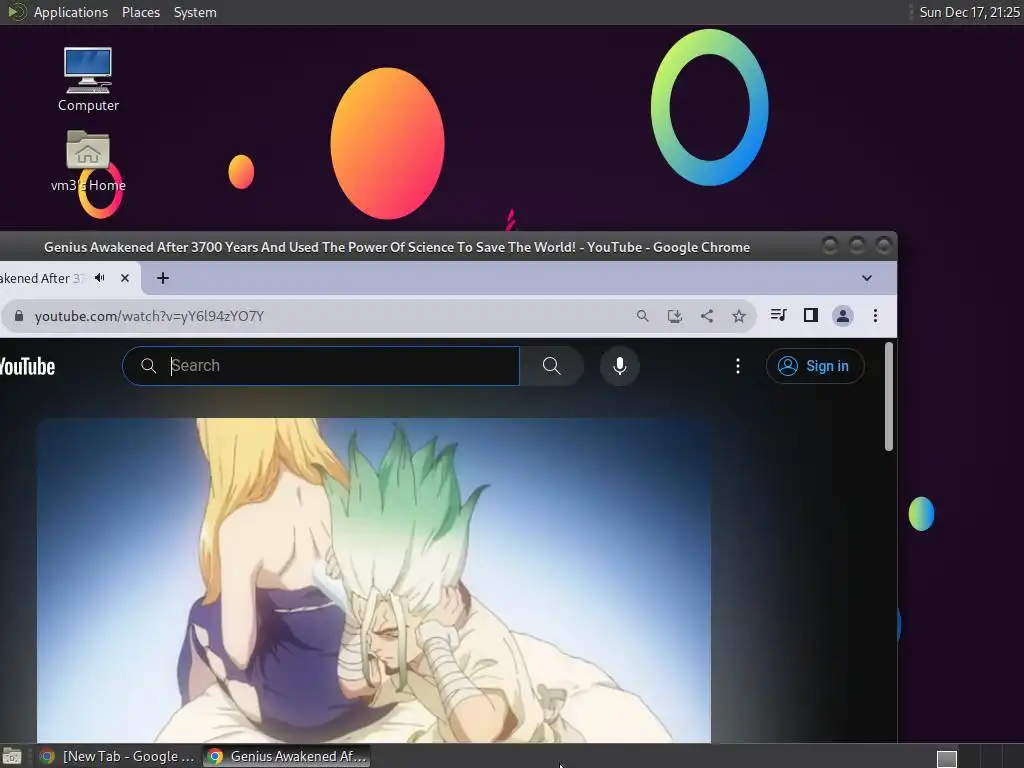This screenshot has width=1024, height=768.
Task: Click the YouTube page vertical scrollbar
Action: [x=888, y=396]
